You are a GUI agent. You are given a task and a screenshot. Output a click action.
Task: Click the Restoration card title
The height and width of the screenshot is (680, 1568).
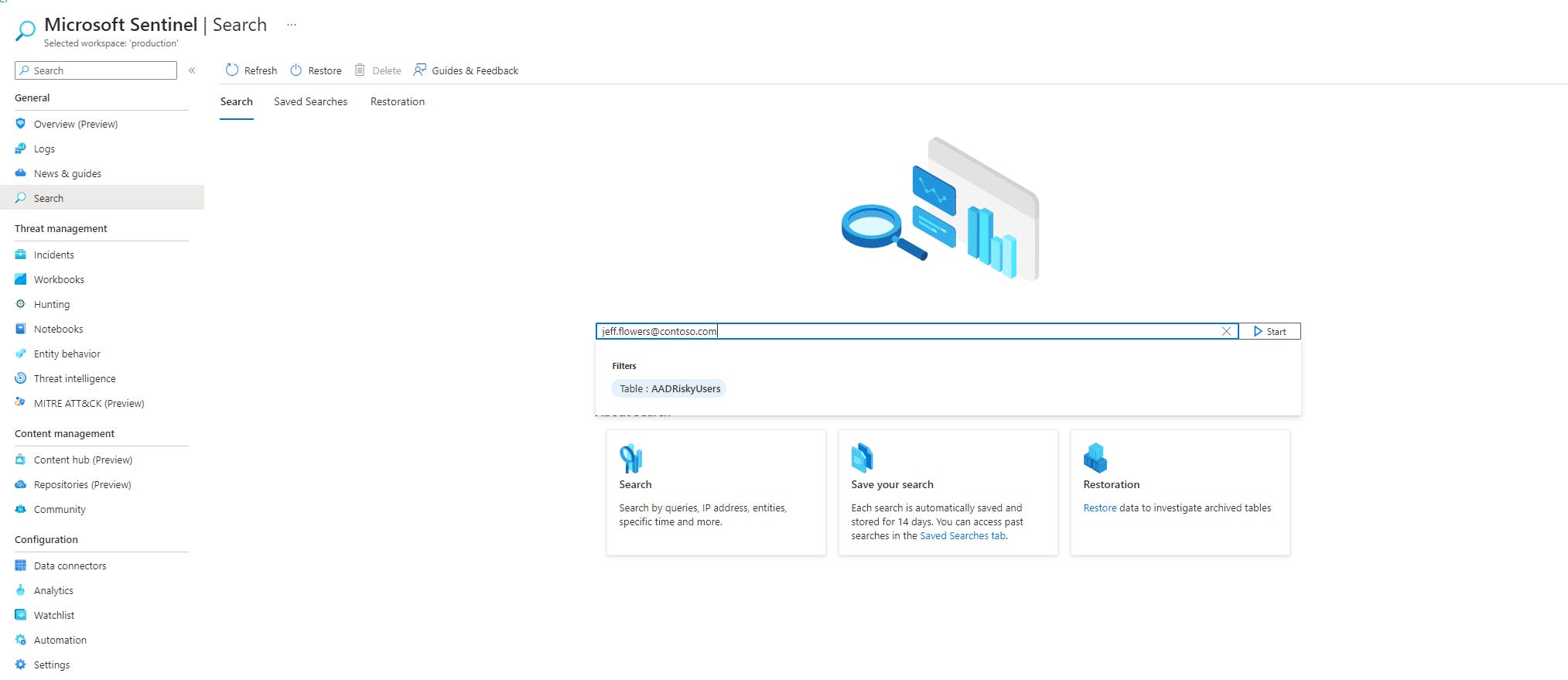pos(1112,485)
